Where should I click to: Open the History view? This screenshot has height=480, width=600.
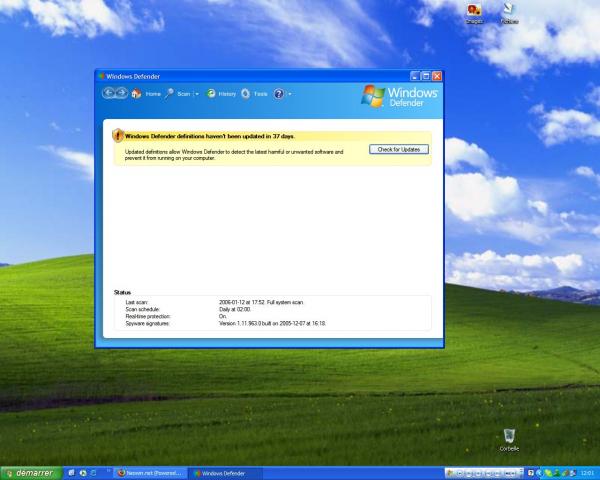[221, 94]
